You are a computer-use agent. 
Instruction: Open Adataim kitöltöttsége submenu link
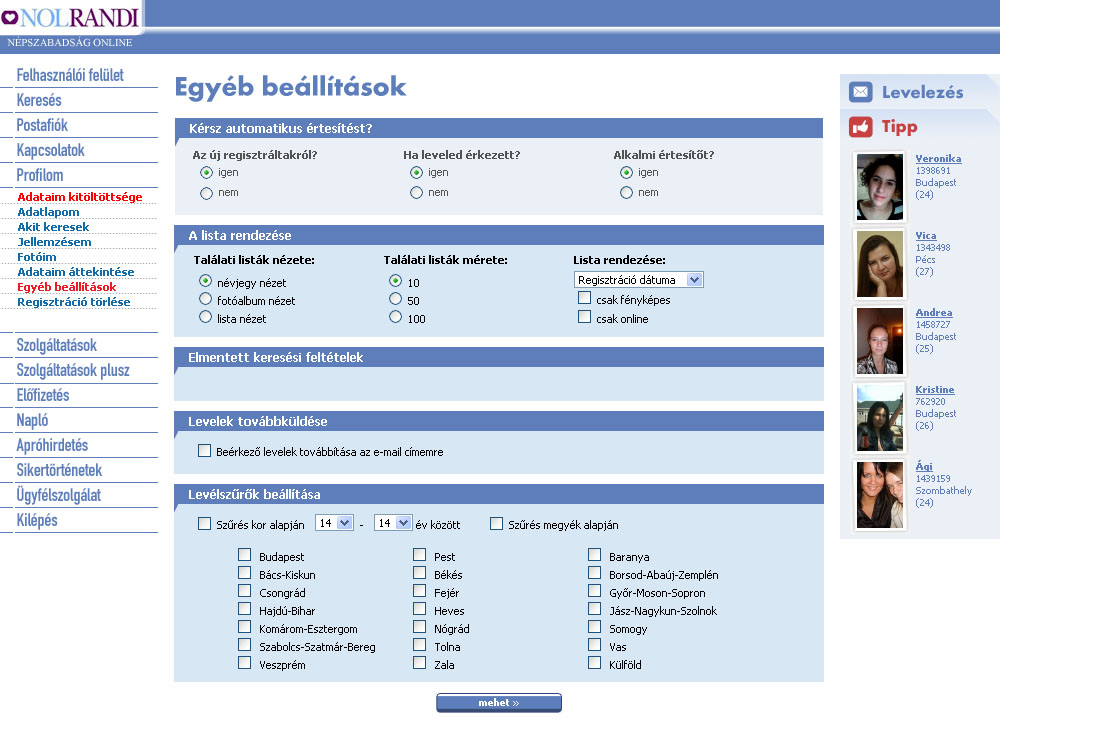80,197
